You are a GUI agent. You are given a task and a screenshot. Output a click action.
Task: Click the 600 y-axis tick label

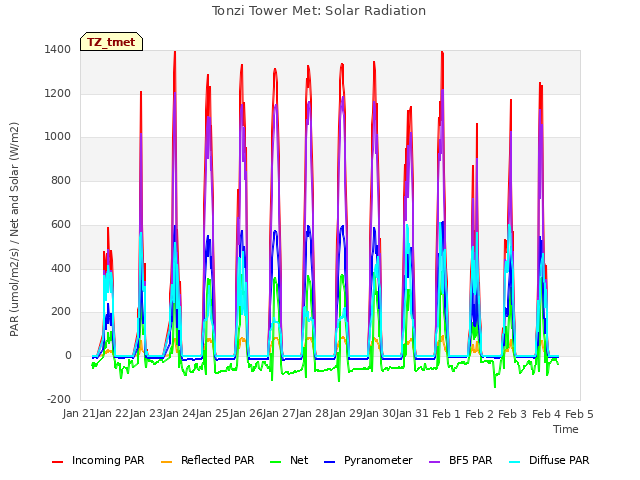pos(61,224)
